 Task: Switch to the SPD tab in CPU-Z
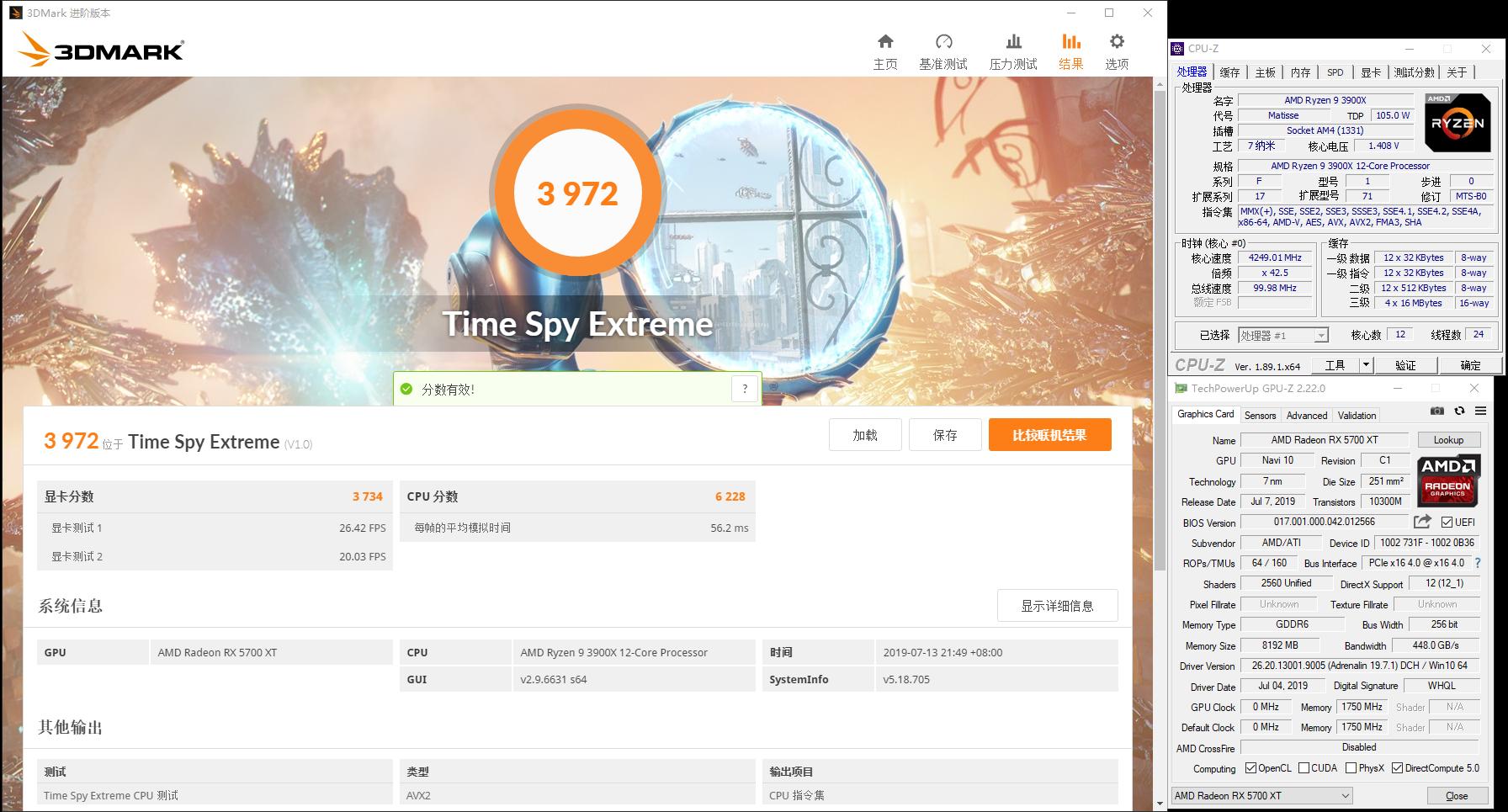(x=1335, y=72)
